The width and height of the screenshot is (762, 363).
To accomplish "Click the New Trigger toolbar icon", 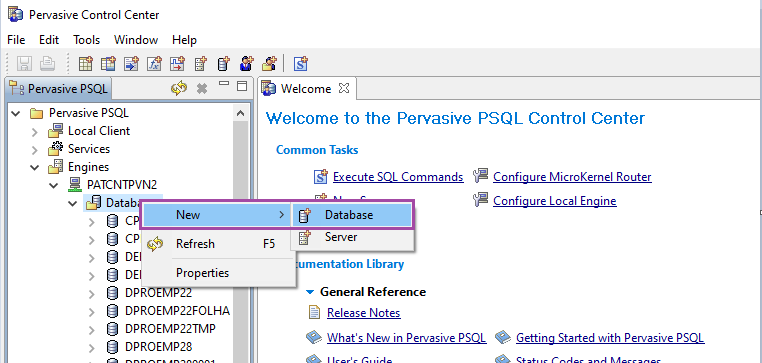I will (x=177, y=63).
